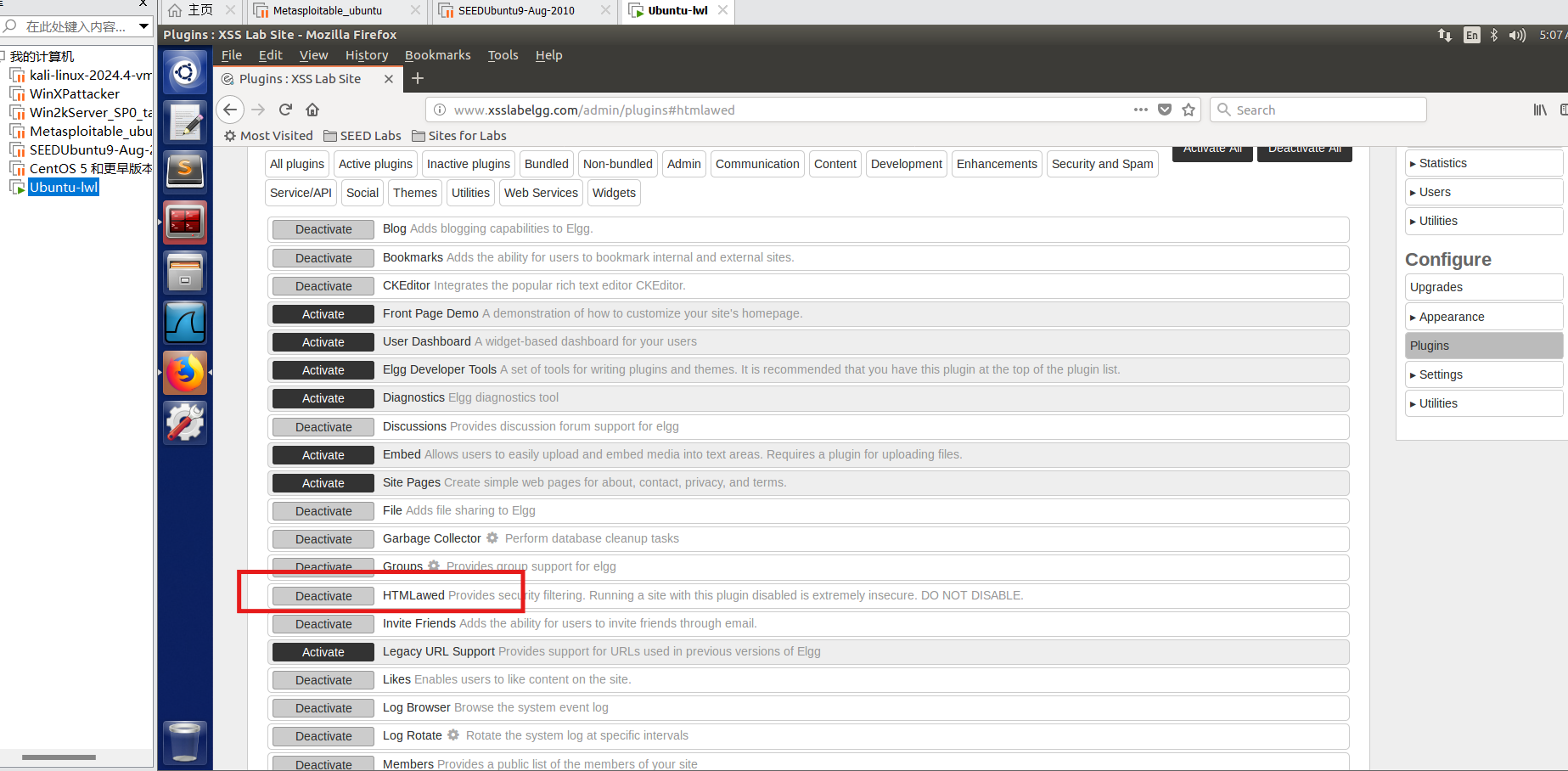Image resolution: width=1568 pixels, height=771 pixels.
Task: Open a new Firefox tab with plus
Action: 418,78
